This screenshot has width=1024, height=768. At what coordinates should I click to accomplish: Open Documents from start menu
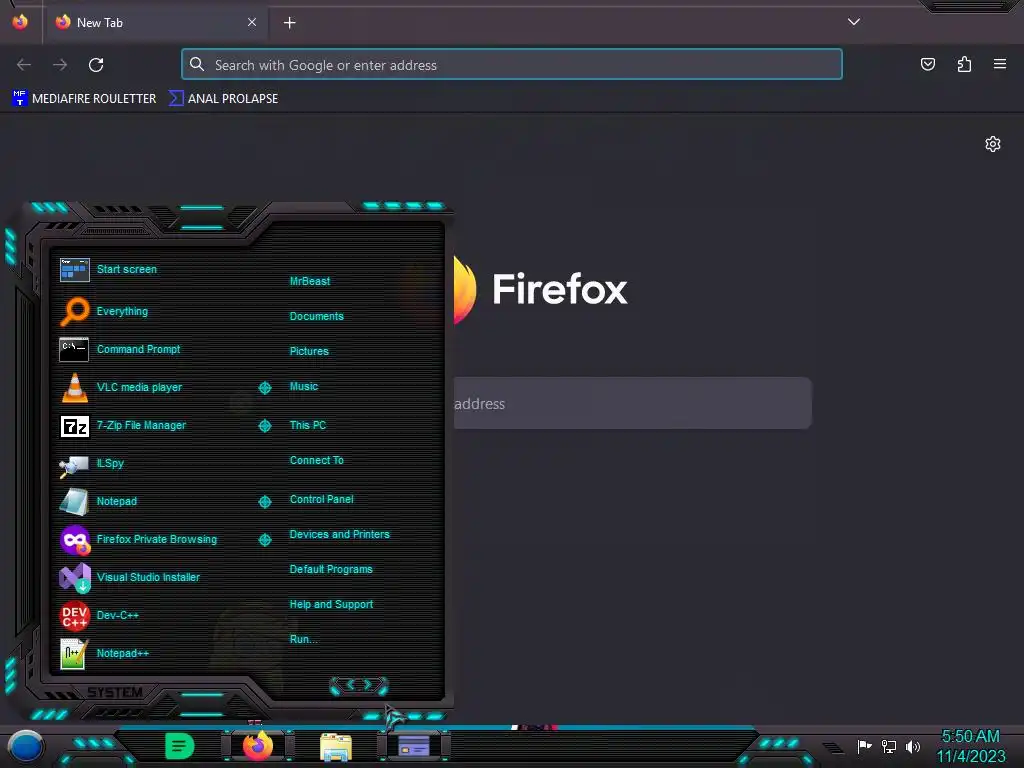click(x=317, y=316)
